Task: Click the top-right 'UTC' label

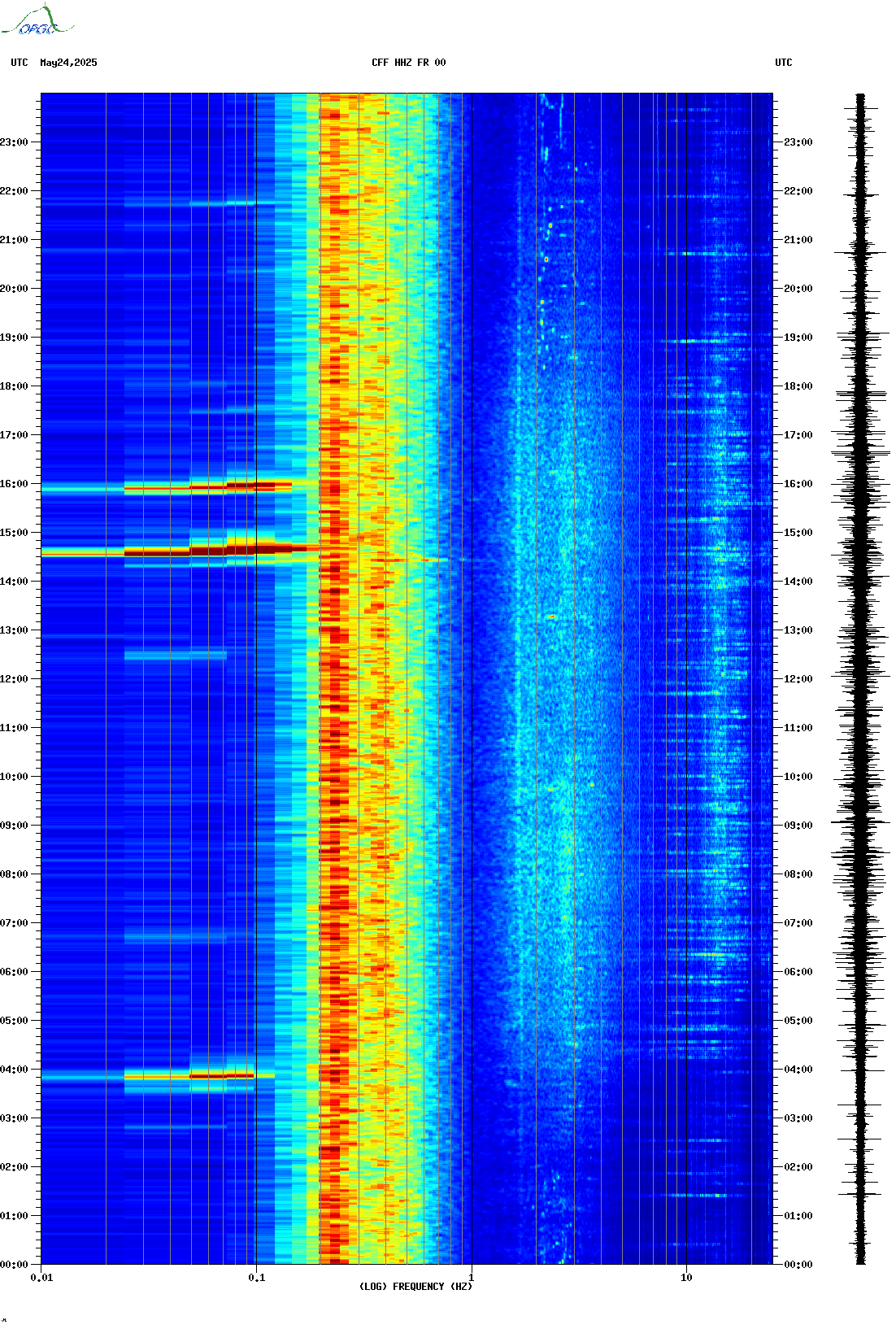Action: (784, 63)
